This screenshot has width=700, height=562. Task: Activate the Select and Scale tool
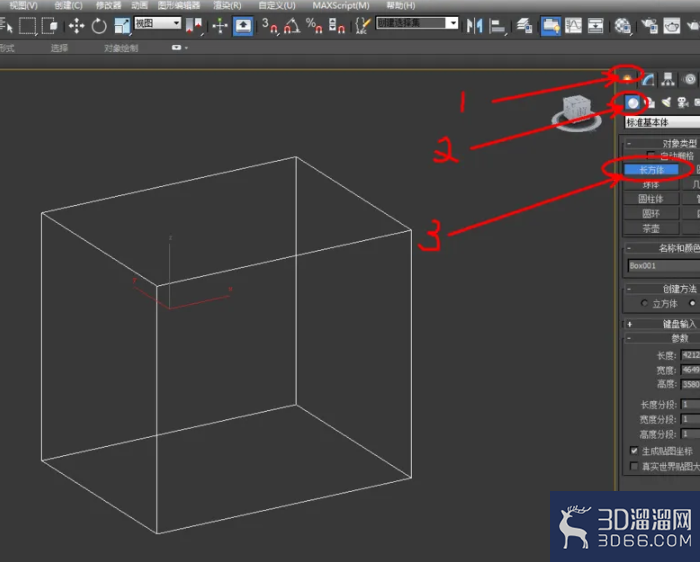(x=122, y=25)
